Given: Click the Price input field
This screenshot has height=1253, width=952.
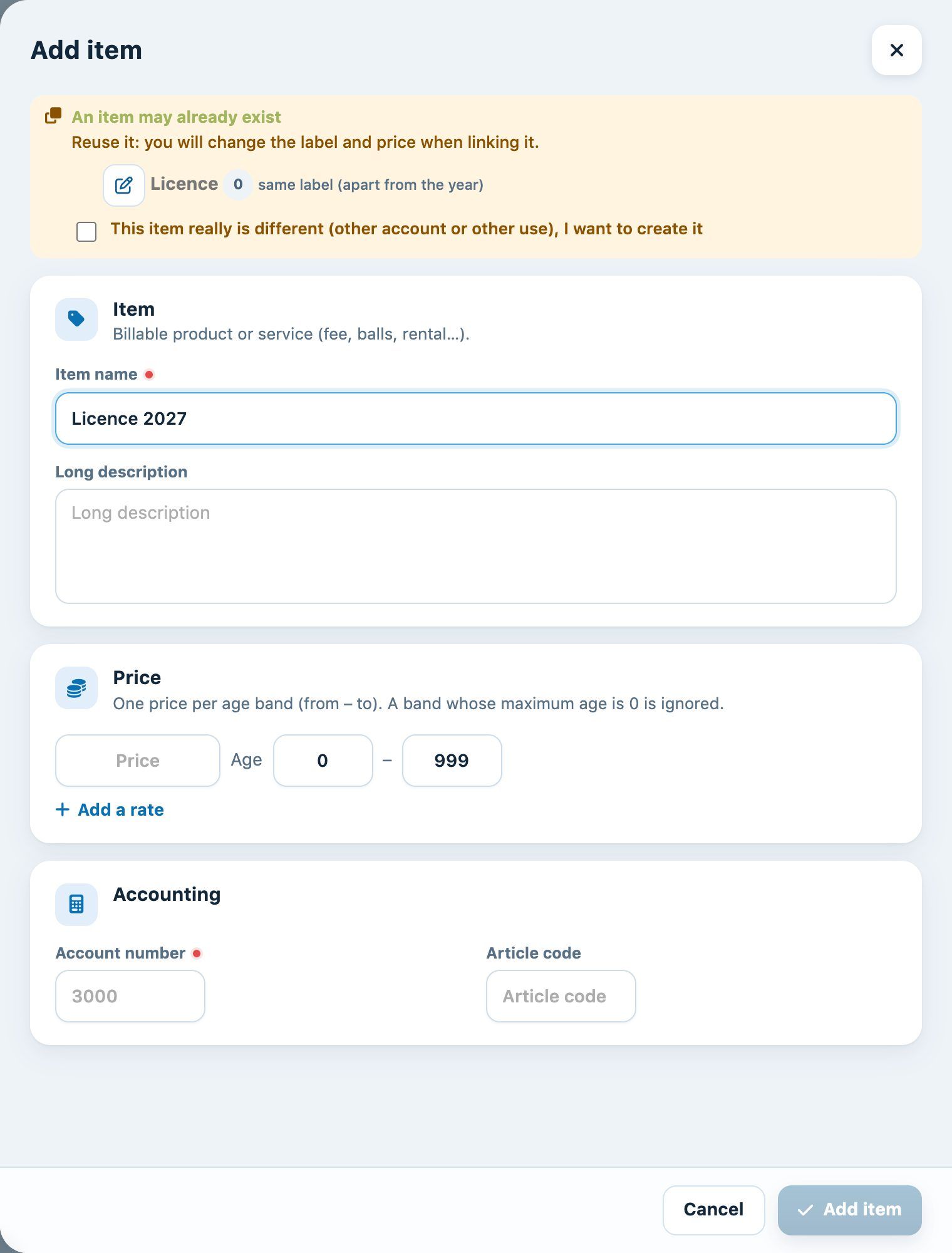Looking at the screenshot, I should (138, 761).
